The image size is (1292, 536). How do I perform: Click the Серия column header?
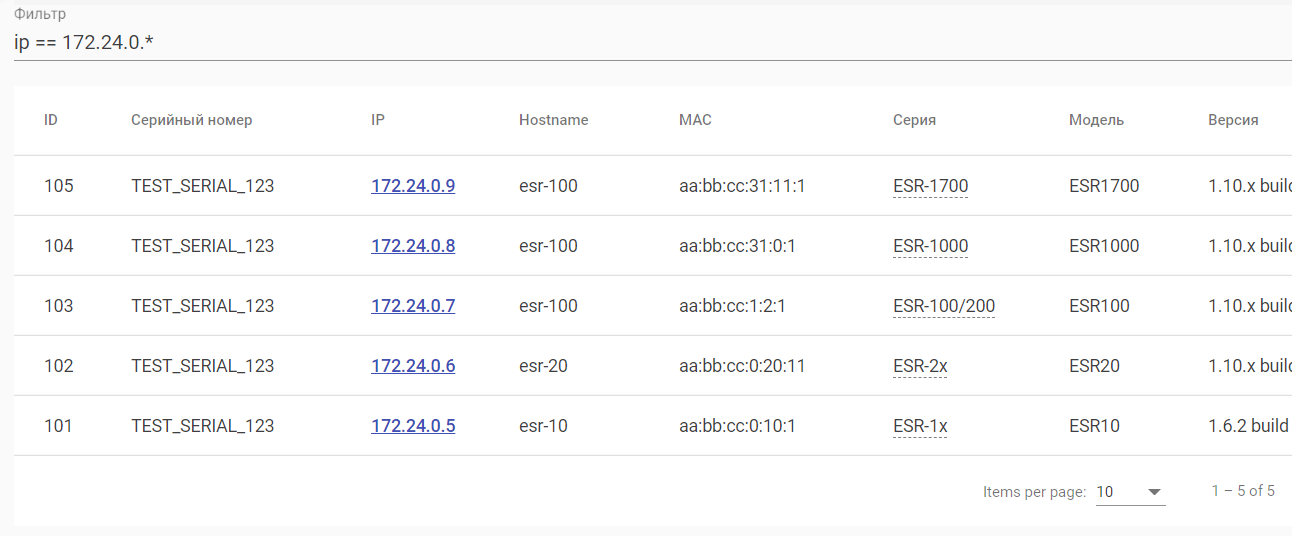coord(914,120)
